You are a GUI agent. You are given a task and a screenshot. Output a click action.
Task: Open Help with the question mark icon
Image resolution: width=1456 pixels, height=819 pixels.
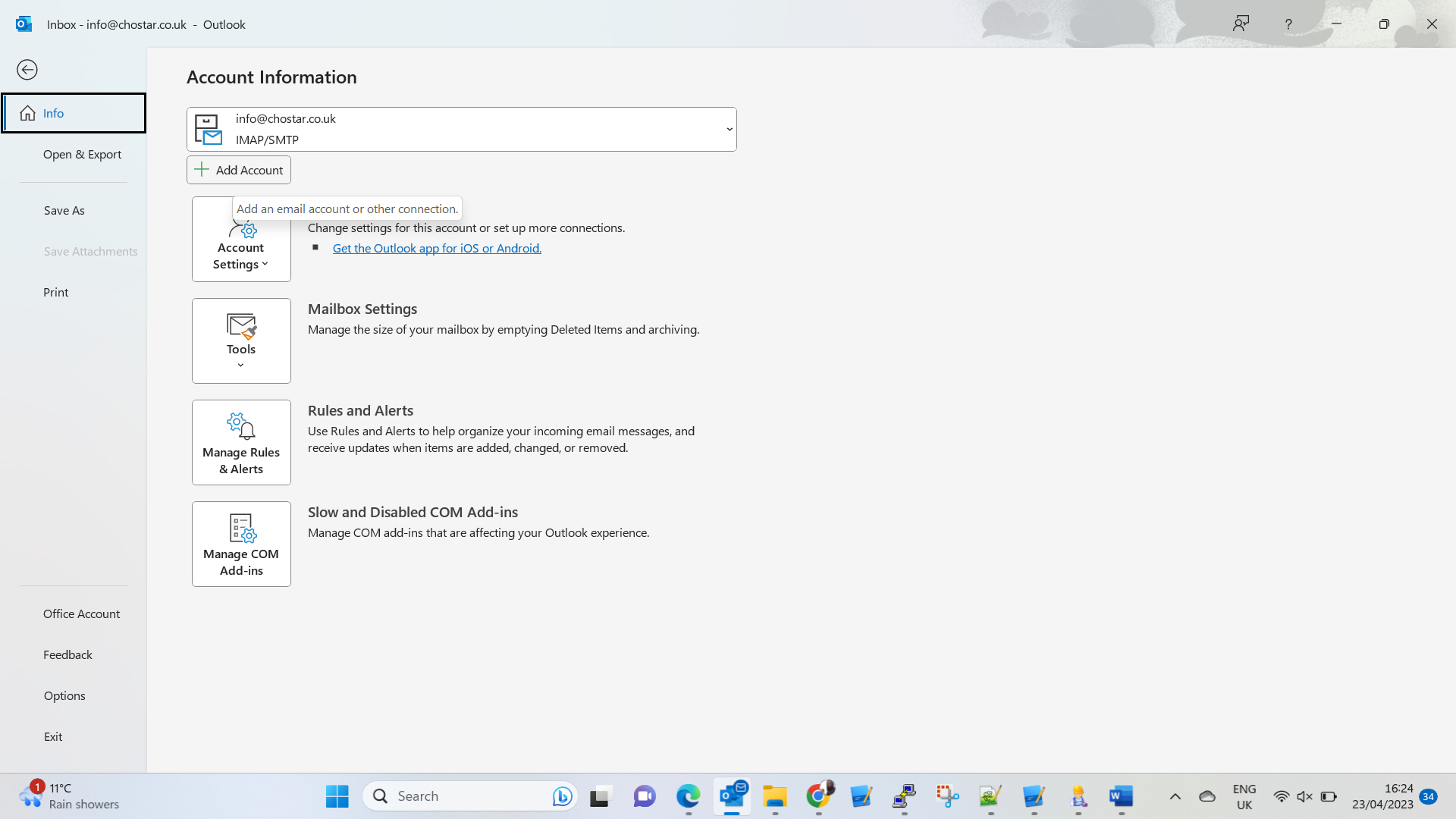click(x=1288, y=24)
